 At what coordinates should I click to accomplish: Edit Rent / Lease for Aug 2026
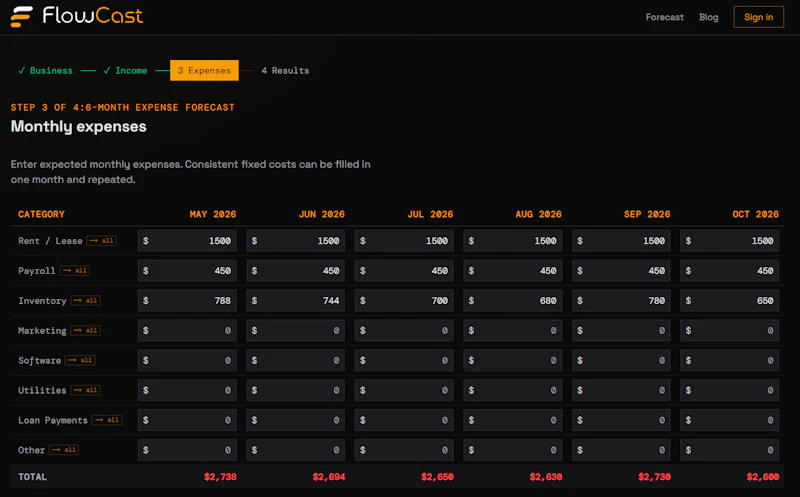click(x=513, y=241)
